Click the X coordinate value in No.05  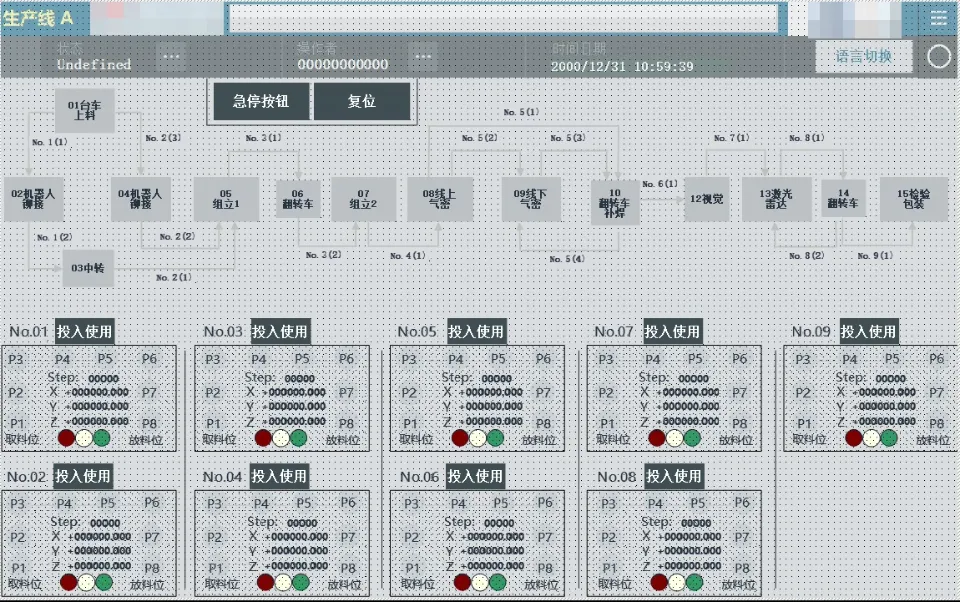491,392
